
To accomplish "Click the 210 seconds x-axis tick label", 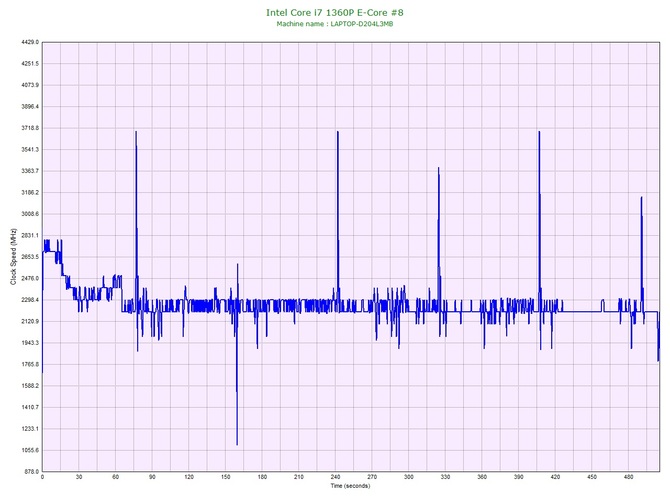I will pos(299,477).
